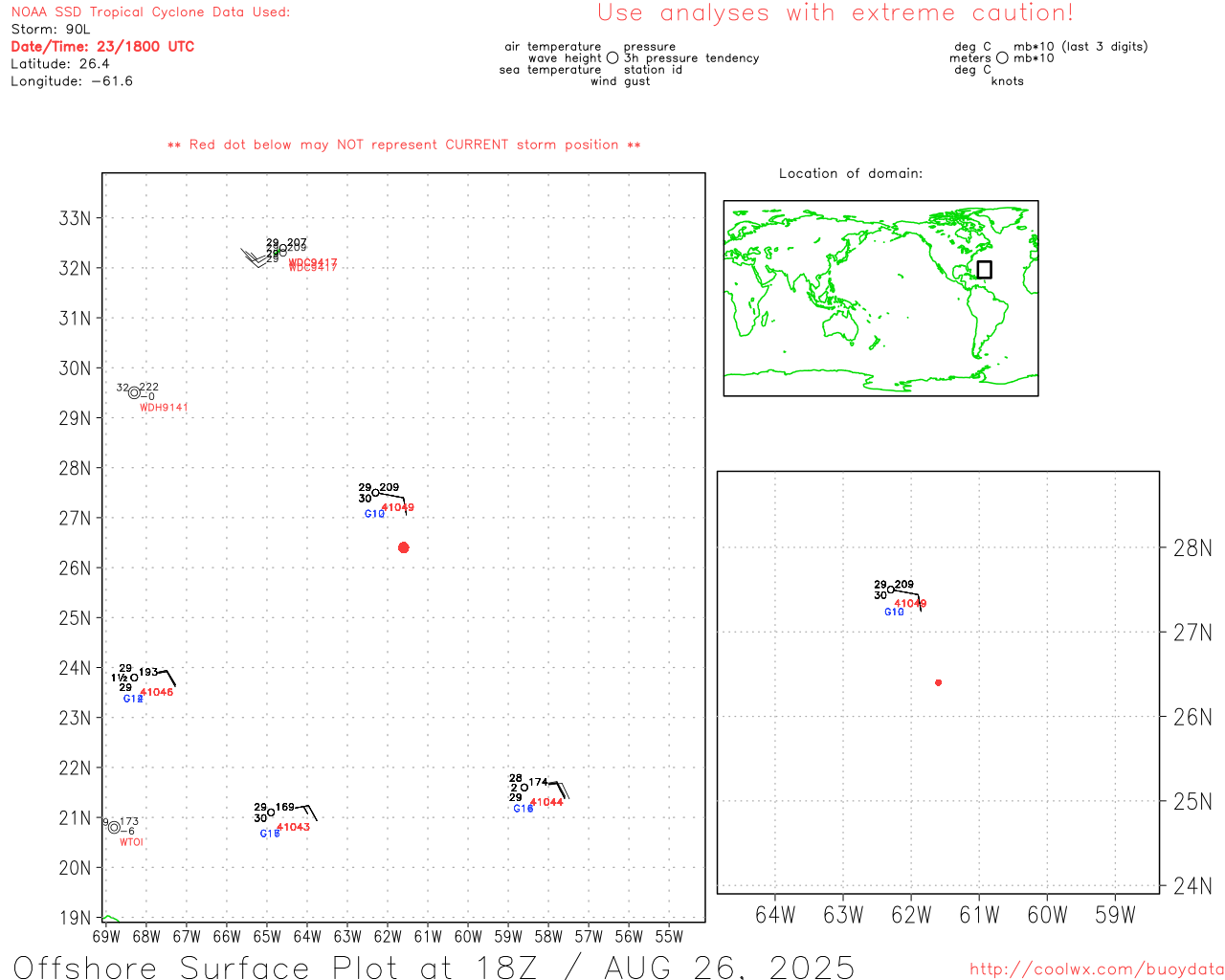Click the G12 gust label at buoy 41046
Image resolution: width=1225 pixels, height=980 pixels.
[133, 699]
